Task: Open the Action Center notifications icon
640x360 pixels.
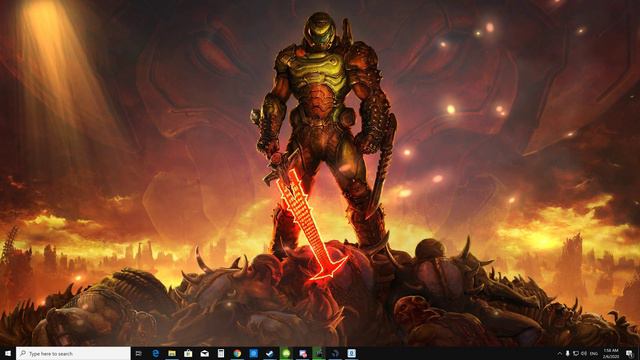Action: pos(630,353)
